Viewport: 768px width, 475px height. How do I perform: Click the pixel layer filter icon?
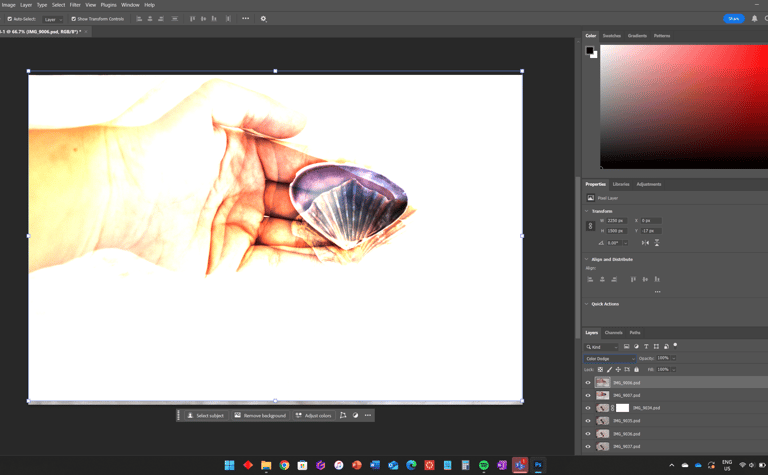(627, 346)
